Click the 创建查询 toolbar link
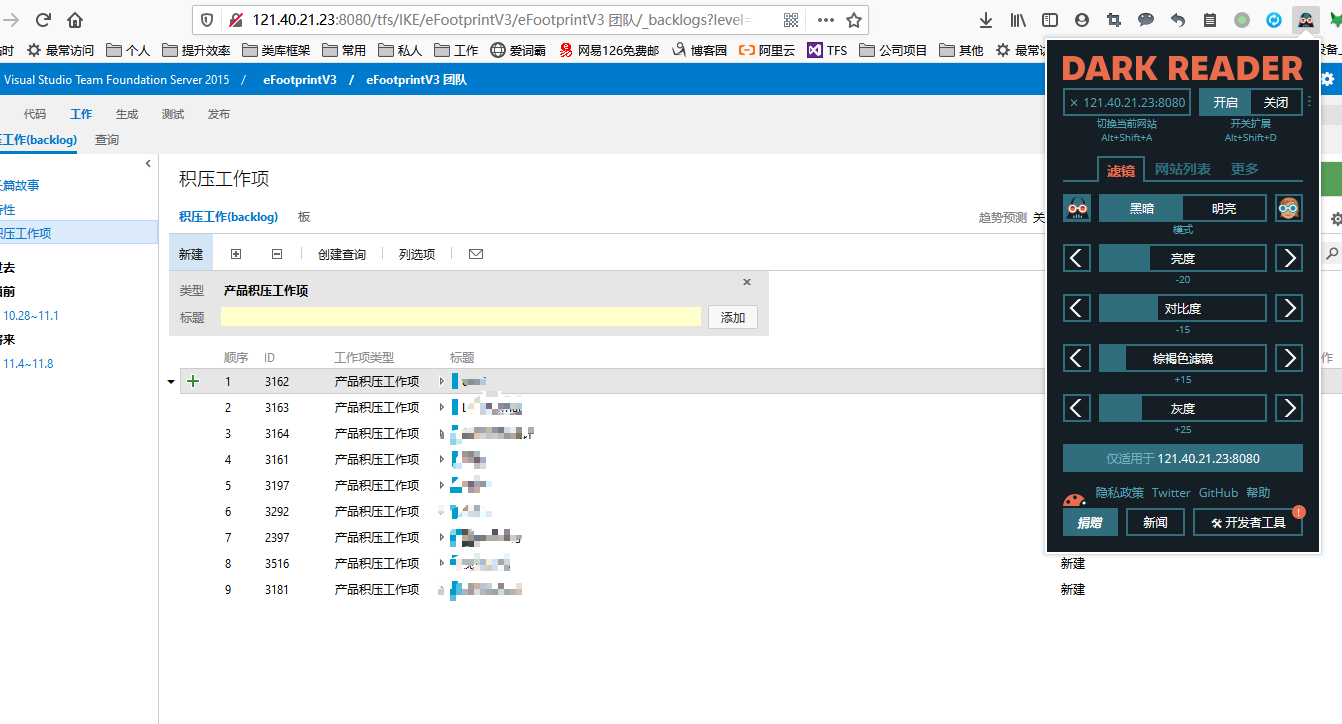Image resolution: width=1342 pixels, height=724 pixels. (342, 254)
